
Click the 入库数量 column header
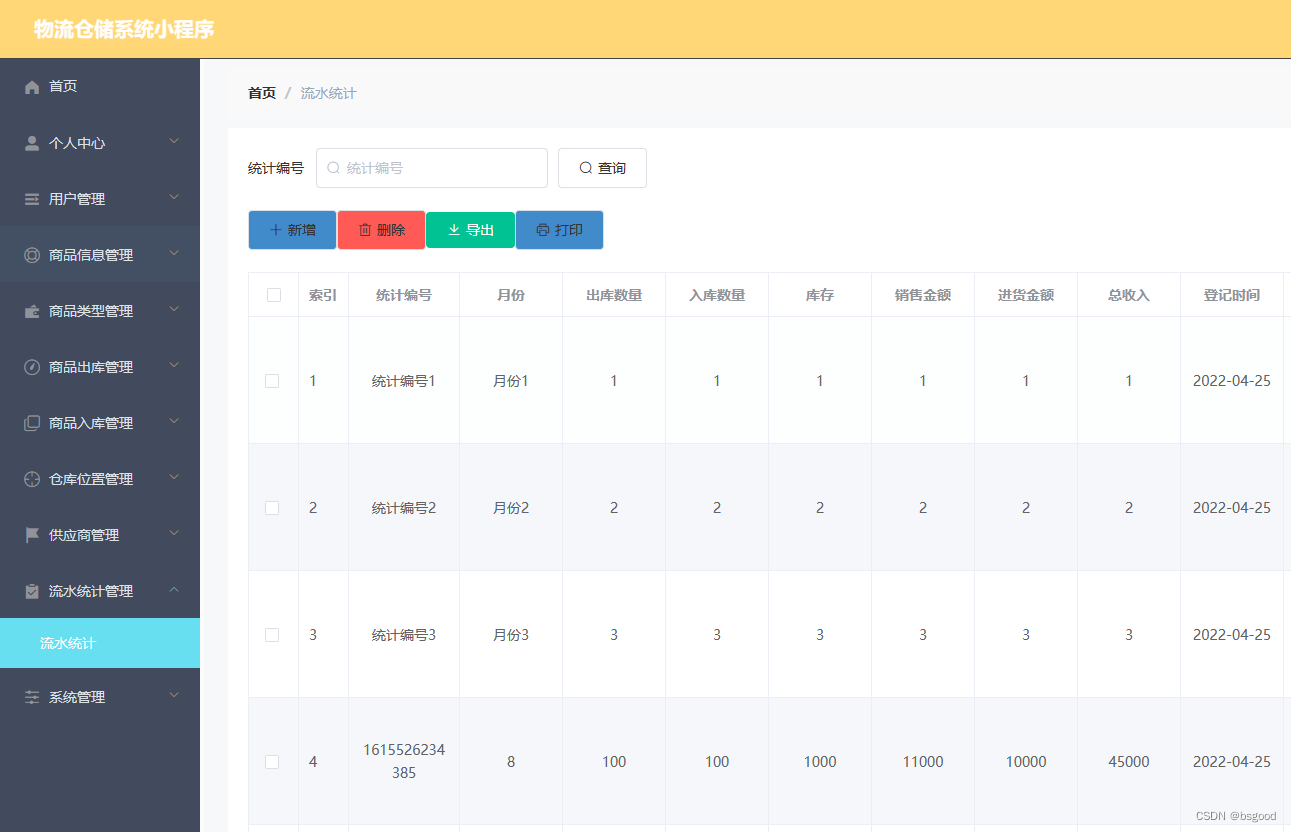(x=717, y=295)
